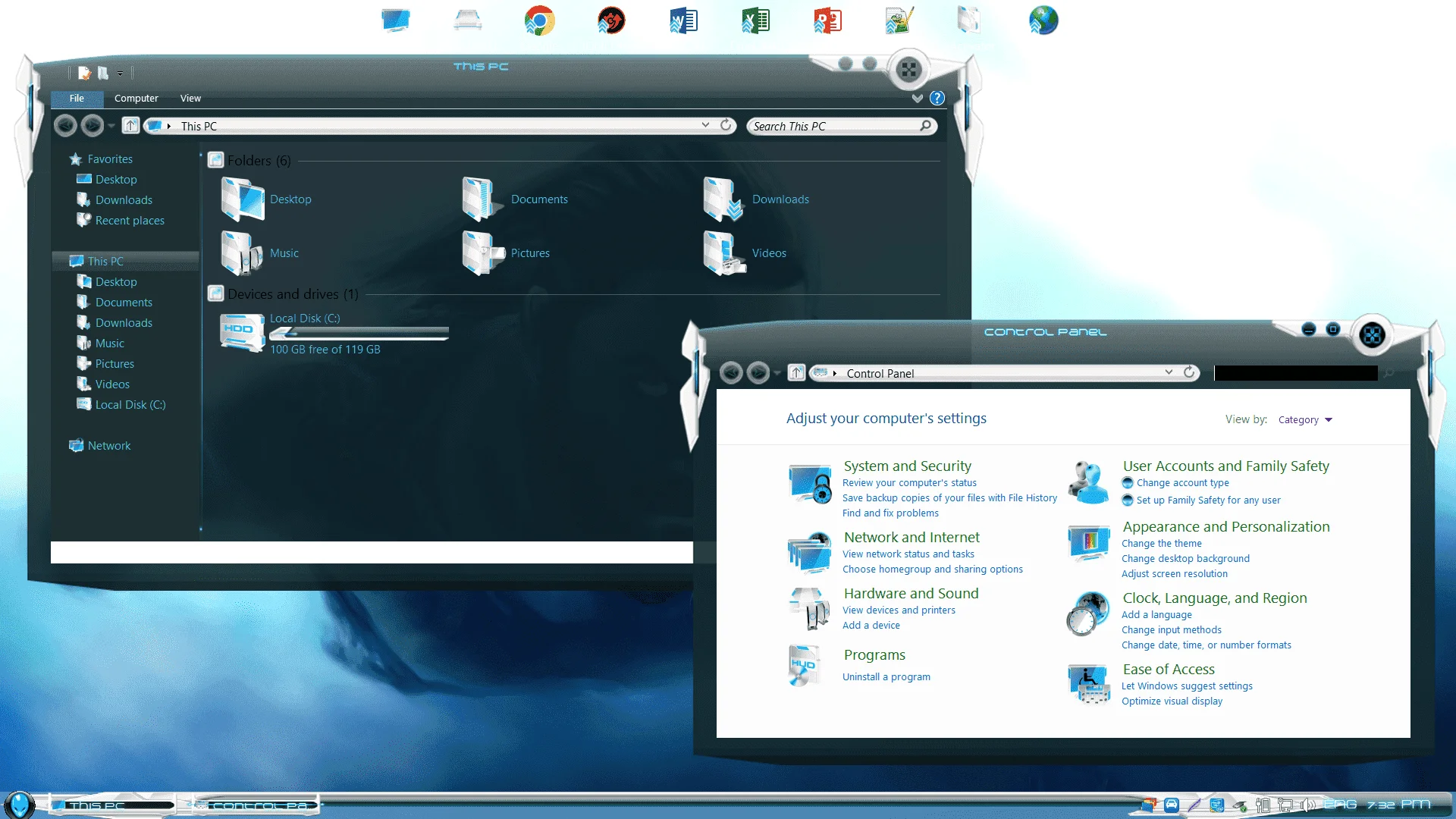This screenshot has width=1456, height=819.
Task: Select the Local Disk (C:) HDD icon
Action: (x=242, y=332)
